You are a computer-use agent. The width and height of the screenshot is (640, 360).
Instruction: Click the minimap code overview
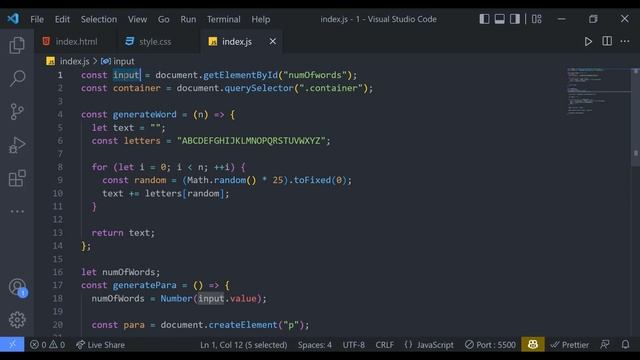coord(598,92)
